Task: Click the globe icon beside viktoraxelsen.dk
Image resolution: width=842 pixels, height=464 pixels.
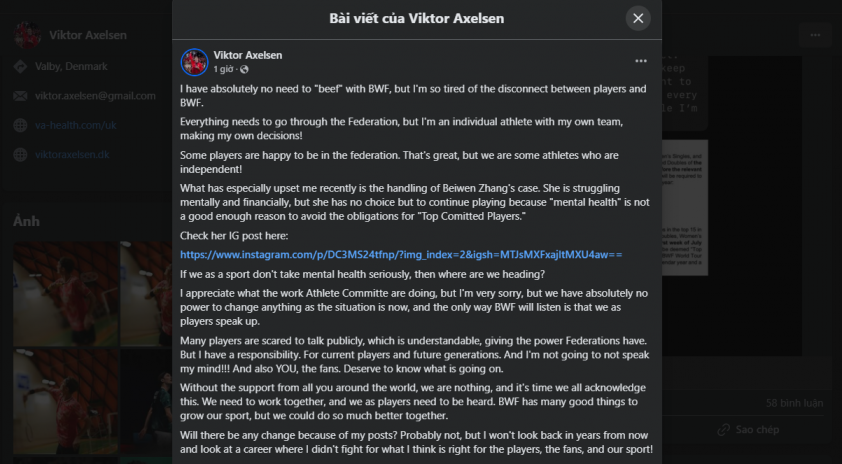Action: (x=20, y=155)
